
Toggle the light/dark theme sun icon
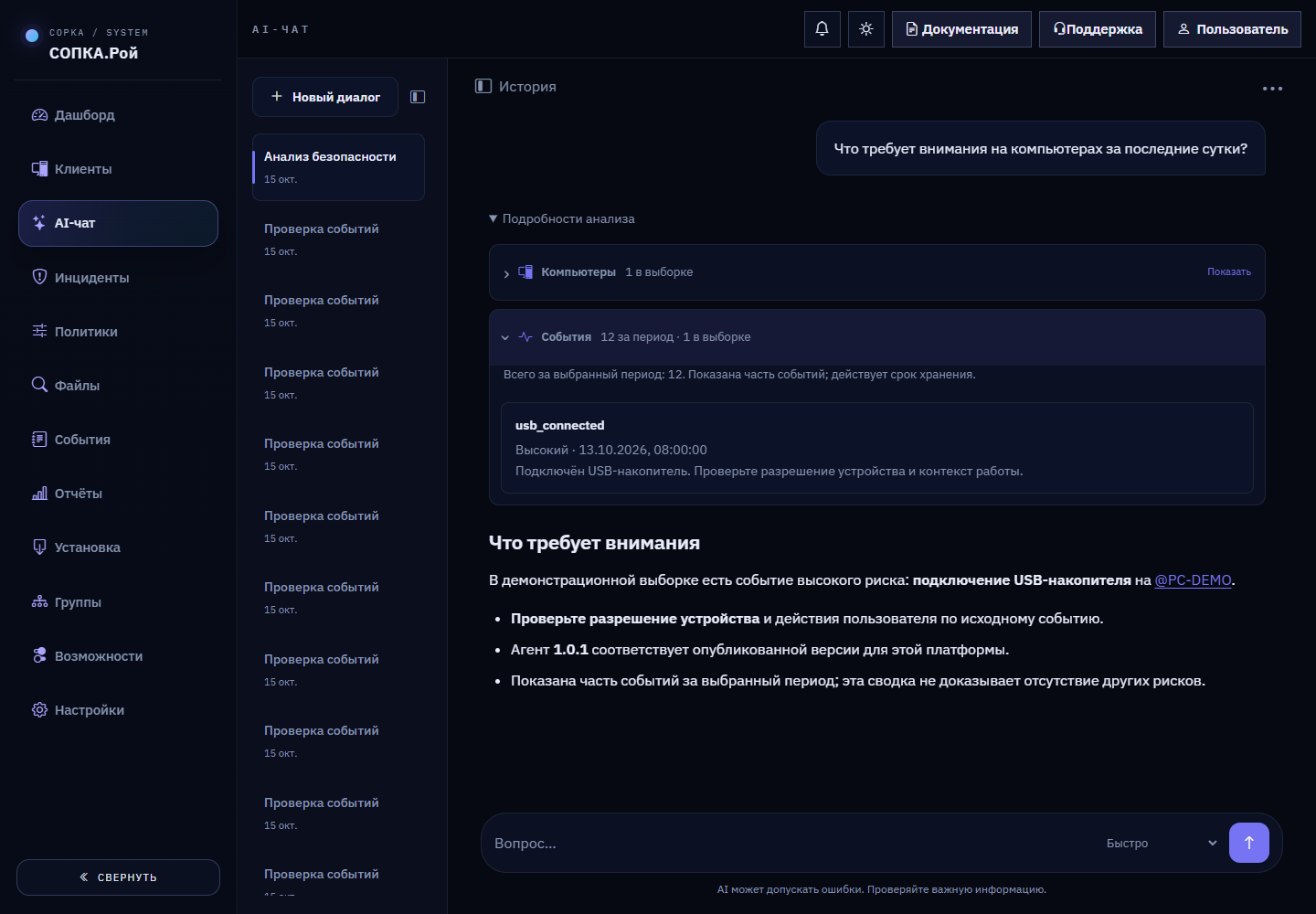tap(866, 29)
